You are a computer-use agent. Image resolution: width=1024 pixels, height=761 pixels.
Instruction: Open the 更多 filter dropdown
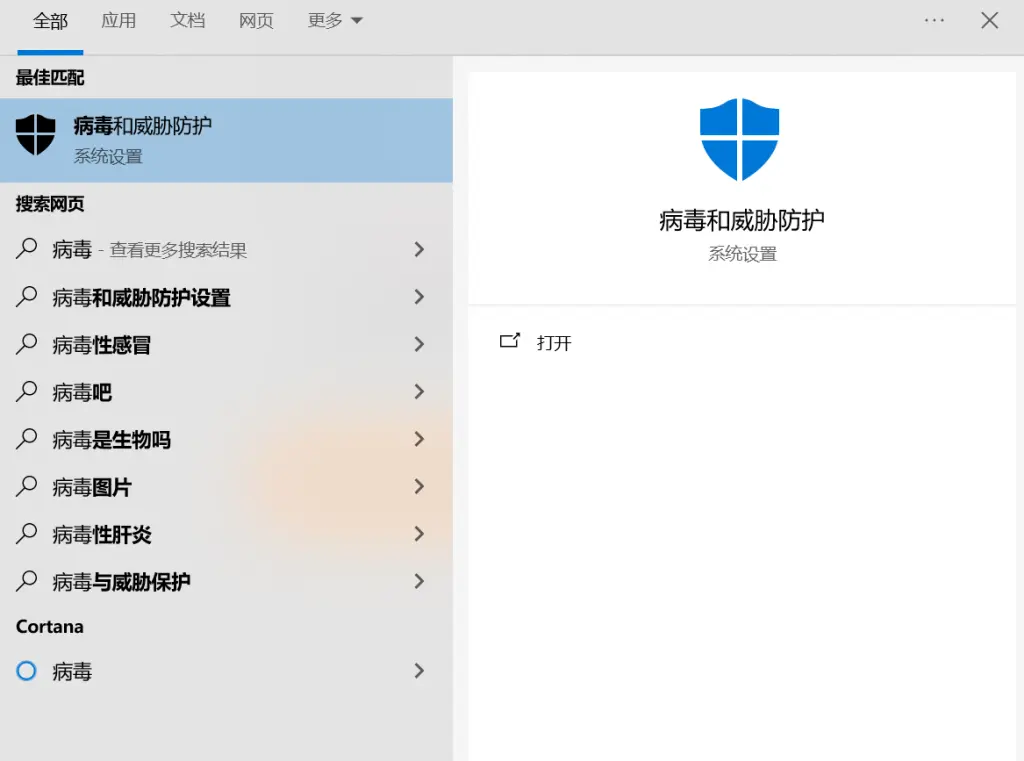coord(334,21)
